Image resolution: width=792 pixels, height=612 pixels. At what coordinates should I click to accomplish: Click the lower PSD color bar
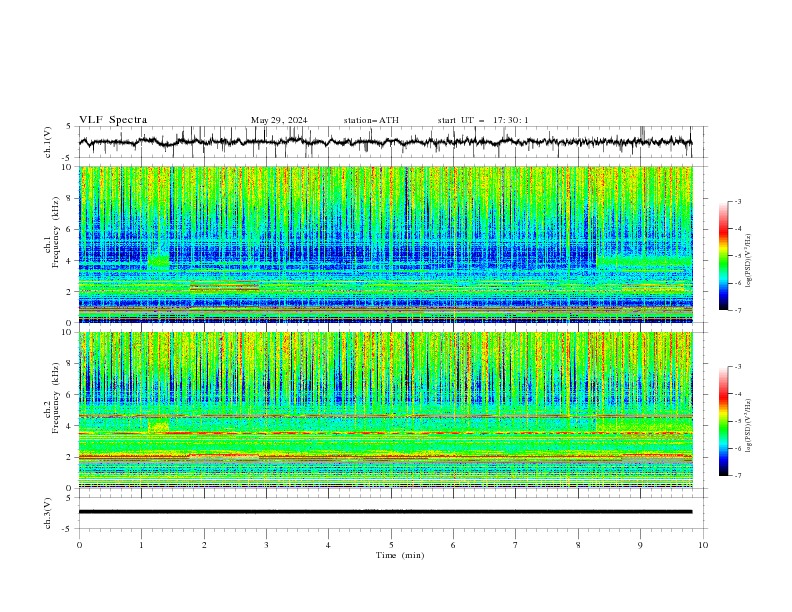tap(723, 421)
